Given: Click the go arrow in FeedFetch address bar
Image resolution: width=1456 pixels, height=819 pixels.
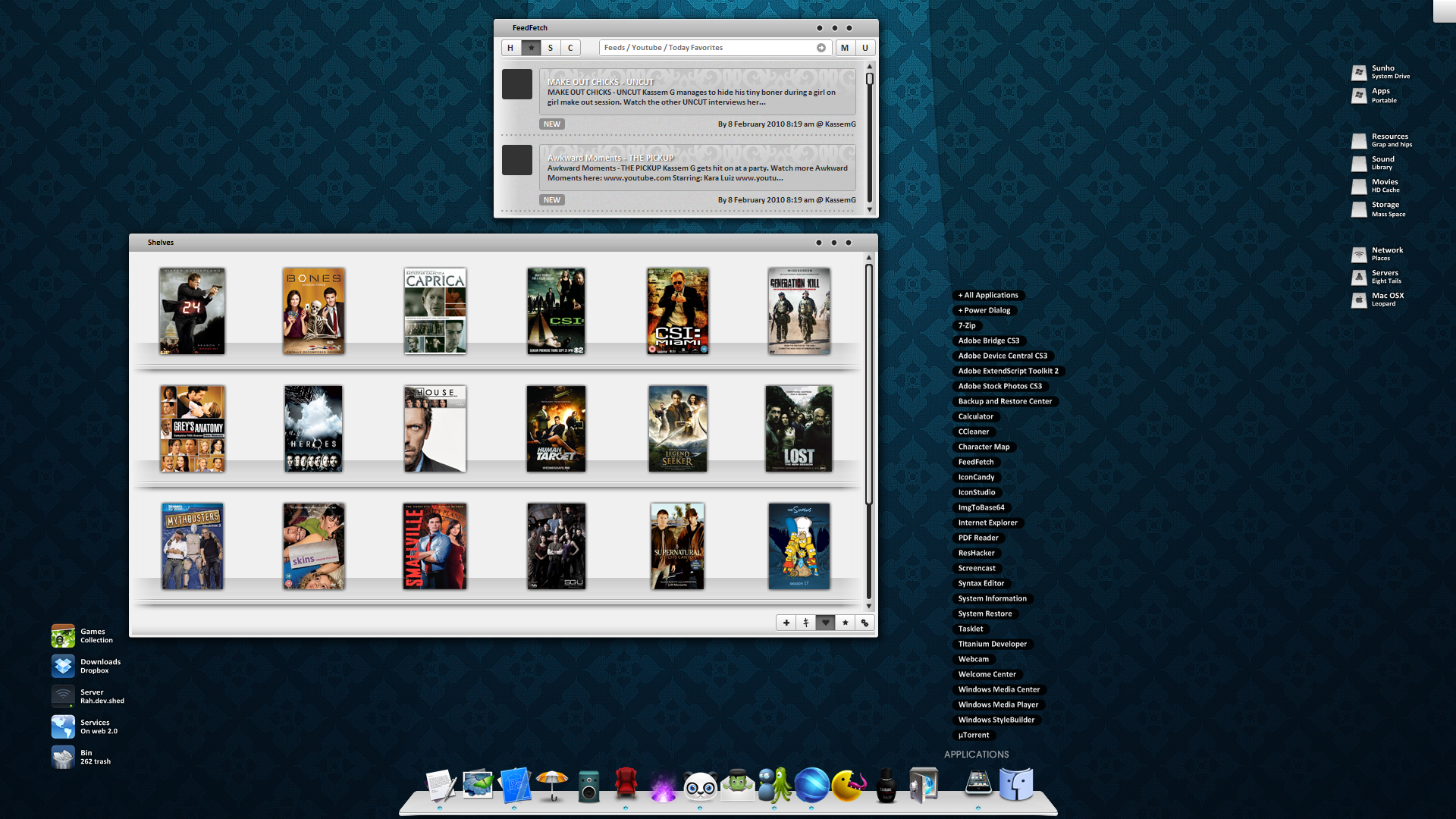Looking at the screenshot, I should [x=821, y=48].
